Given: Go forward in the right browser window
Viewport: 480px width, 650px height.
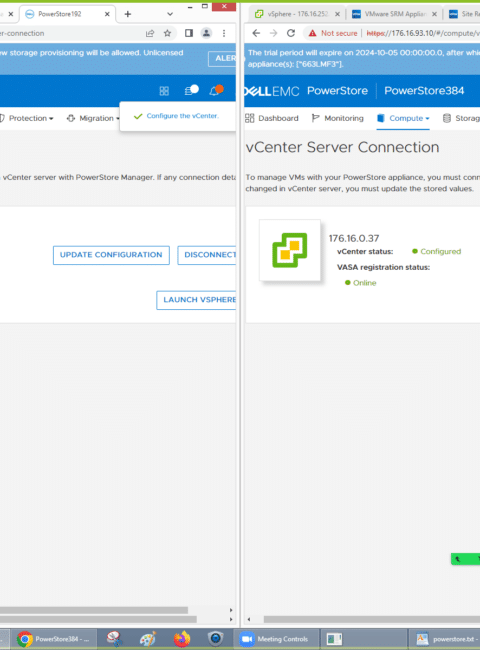Looking at the screenshot, I should (273, 33).
